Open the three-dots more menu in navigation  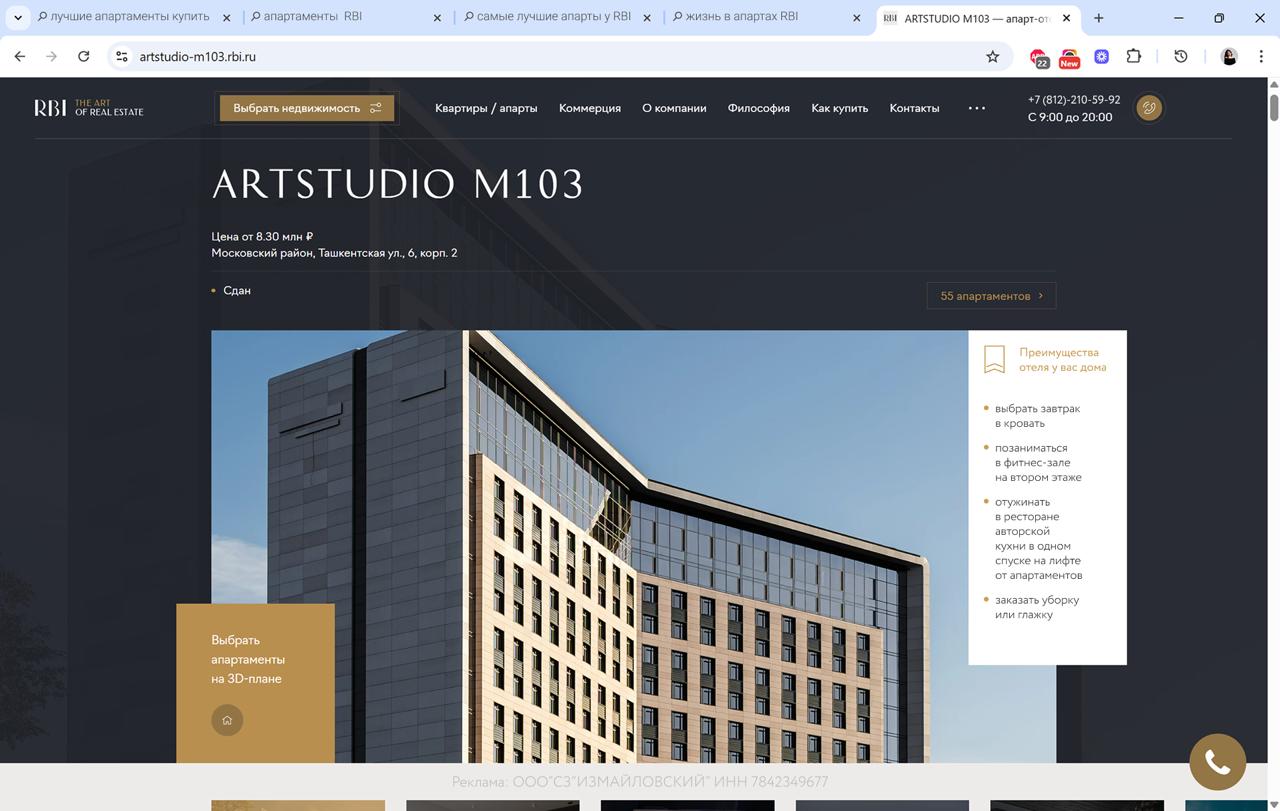pyautogui.click(x=977, y=108)
